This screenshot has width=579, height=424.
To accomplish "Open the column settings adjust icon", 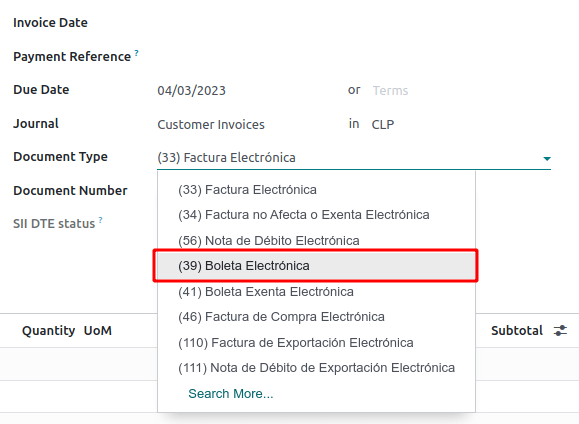I will click(560, 330).
